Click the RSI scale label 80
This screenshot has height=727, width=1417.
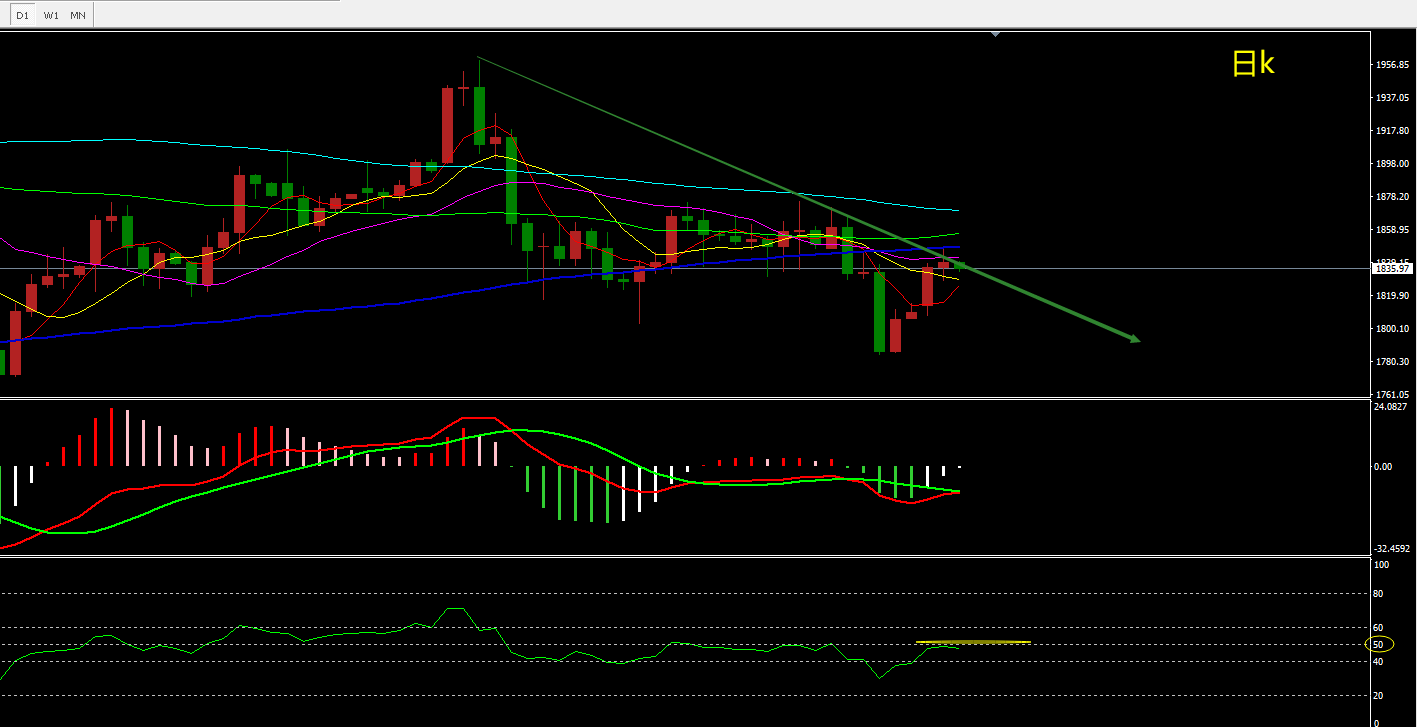(x=1380, y=594)
